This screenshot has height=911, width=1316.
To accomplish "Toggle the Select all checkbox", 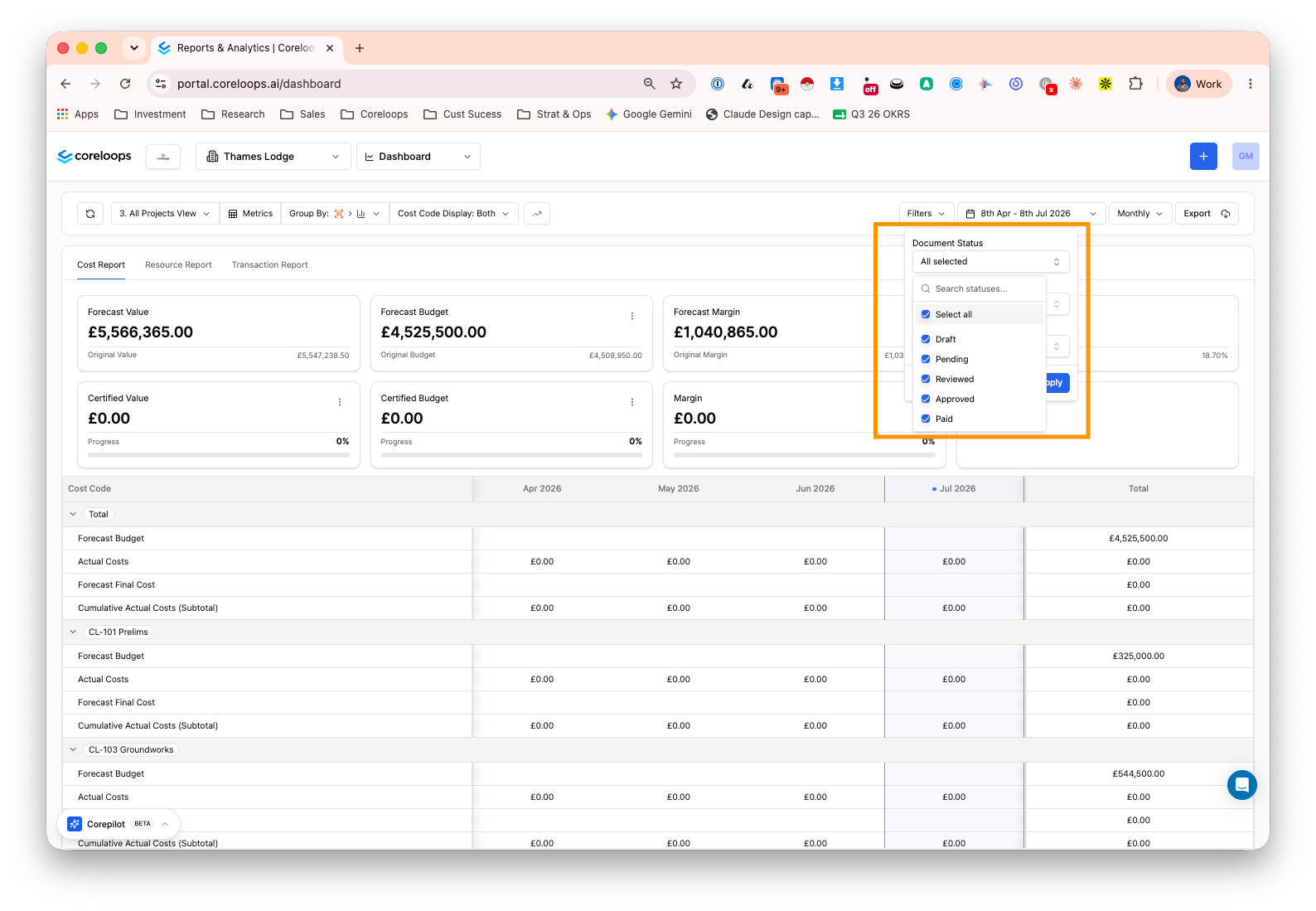I will coord(926,314).
